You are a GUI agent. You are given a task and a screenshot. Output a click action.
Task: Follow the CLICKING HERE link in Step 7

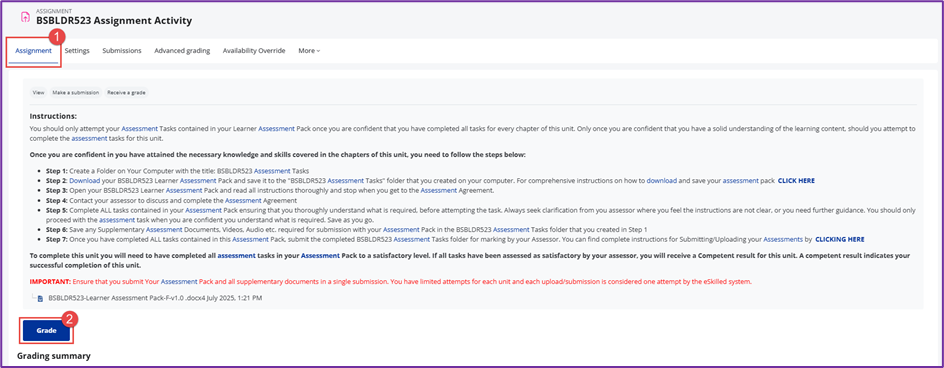pyautogui.click(x=840, y=239)
